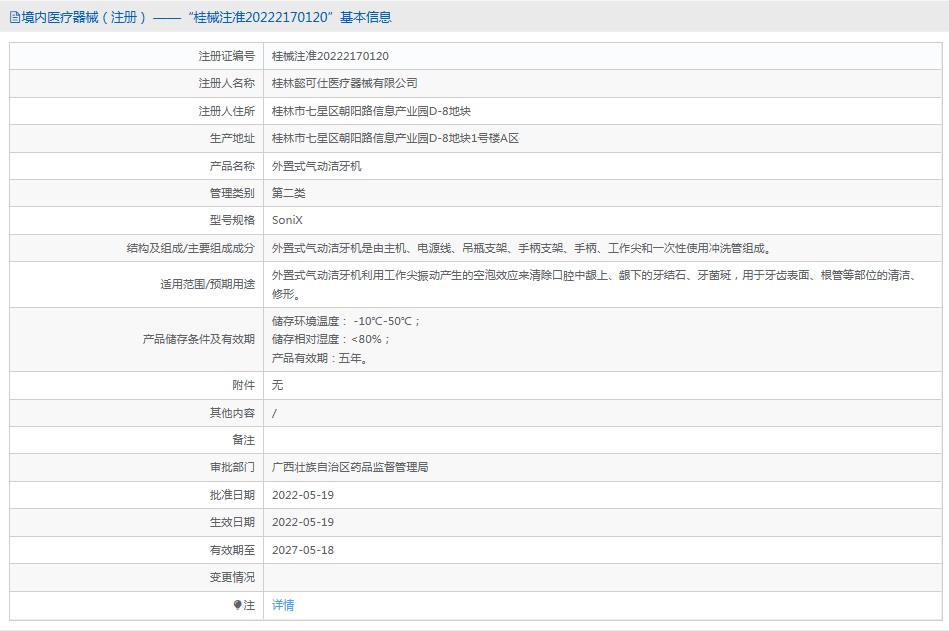Click the bulb icon next to 注
The image size is (949, 631).
coord(237,605)
